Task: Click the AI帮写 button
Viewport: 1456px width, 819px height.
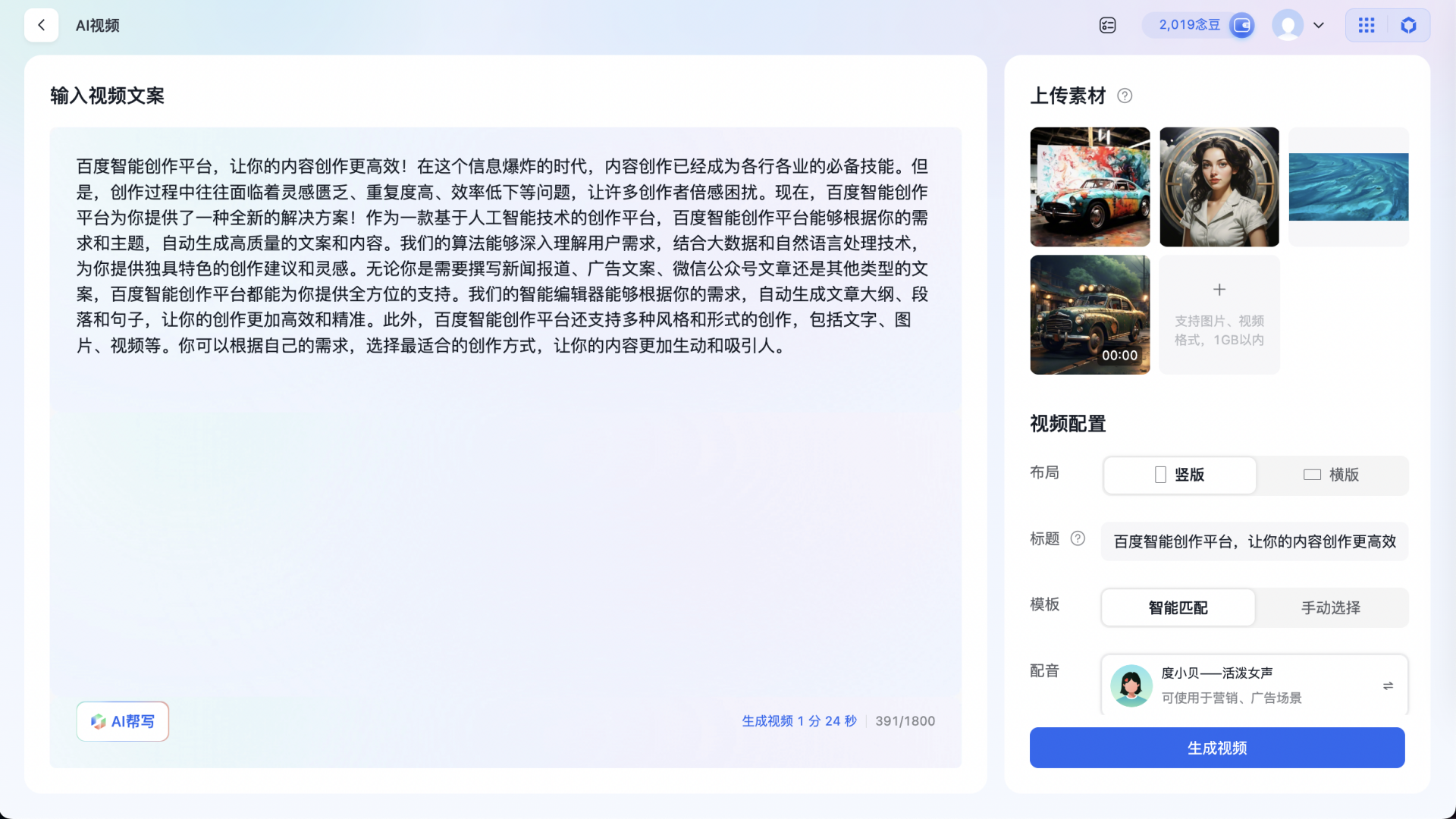Action: tap(122, 720)
